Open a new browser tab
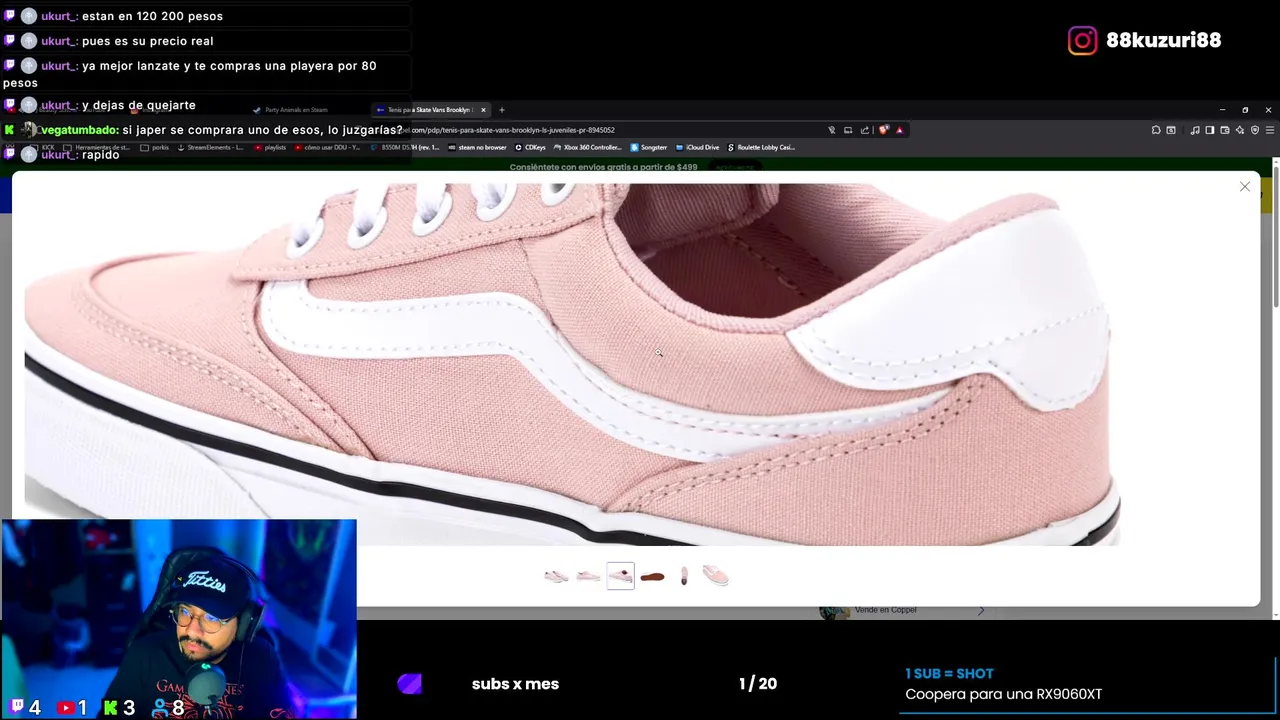Screen dimensions: 1280x720 click(x=502, y=110)
